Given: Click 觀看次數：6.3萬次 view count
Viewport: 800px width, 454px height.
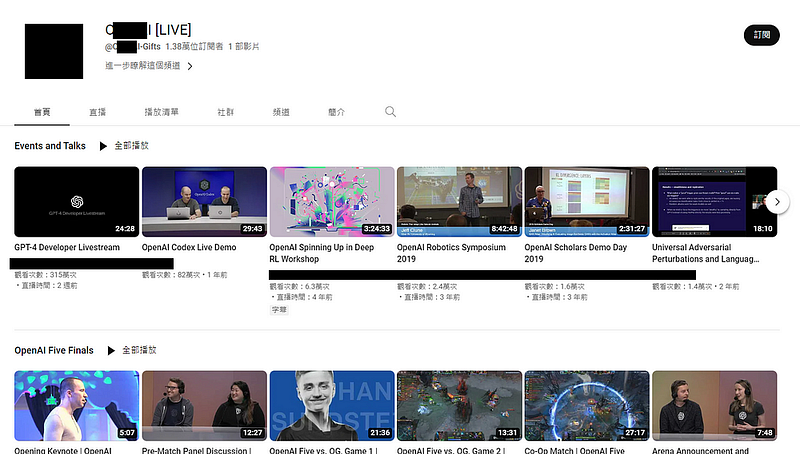Looking at the screenshot, I should [x=299, y=287].
